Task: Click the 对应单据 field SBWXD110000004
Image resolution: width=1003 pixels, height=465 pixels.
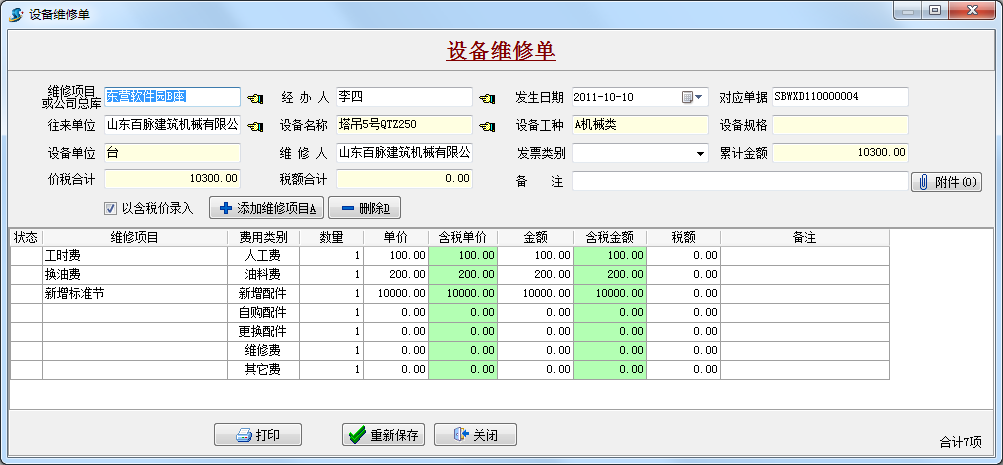Action: coord(840,97)
